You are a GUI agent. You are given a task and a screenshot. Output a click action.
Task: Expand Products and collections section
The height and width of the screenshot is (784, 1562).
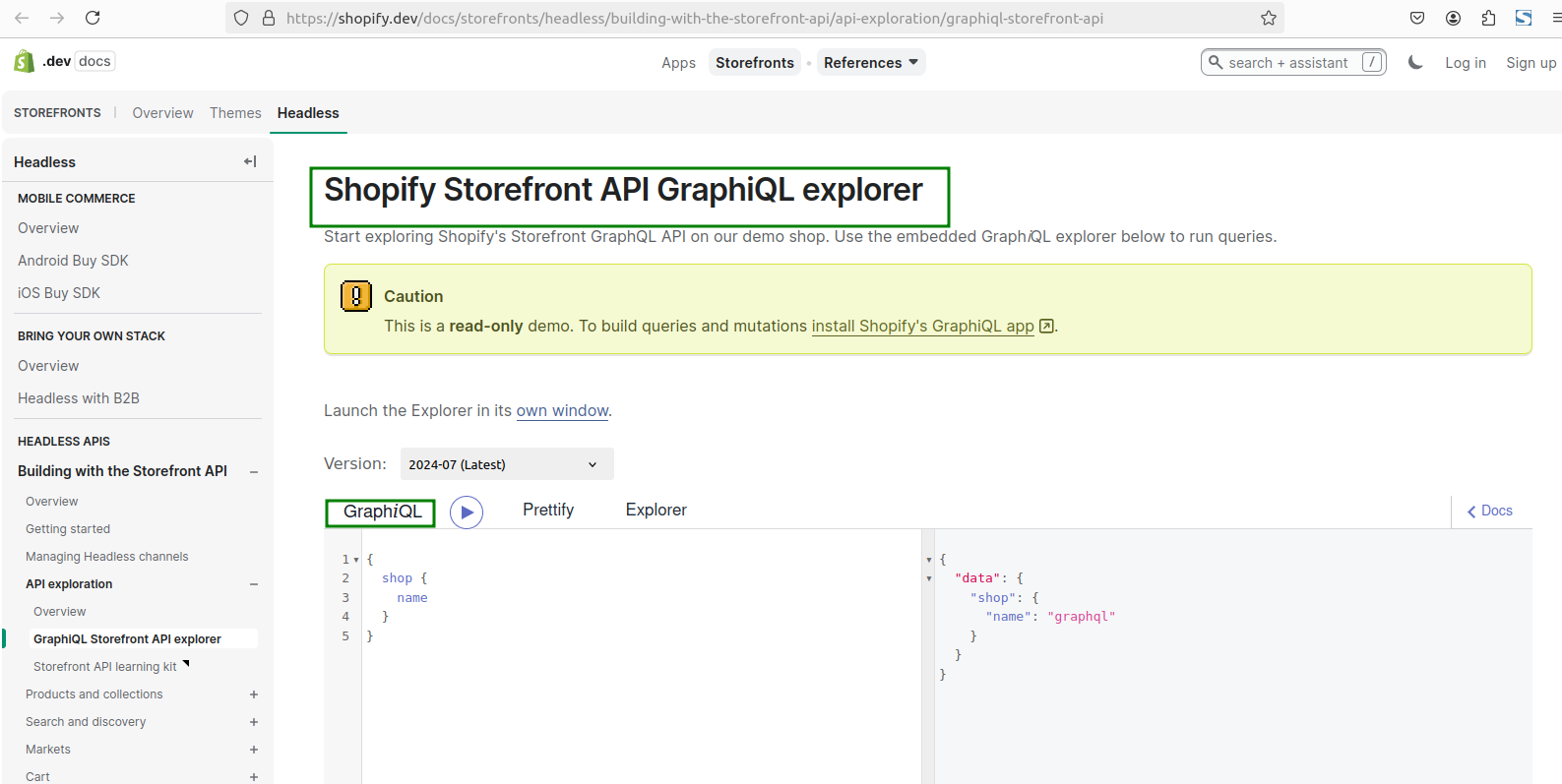tap(254, 694)
